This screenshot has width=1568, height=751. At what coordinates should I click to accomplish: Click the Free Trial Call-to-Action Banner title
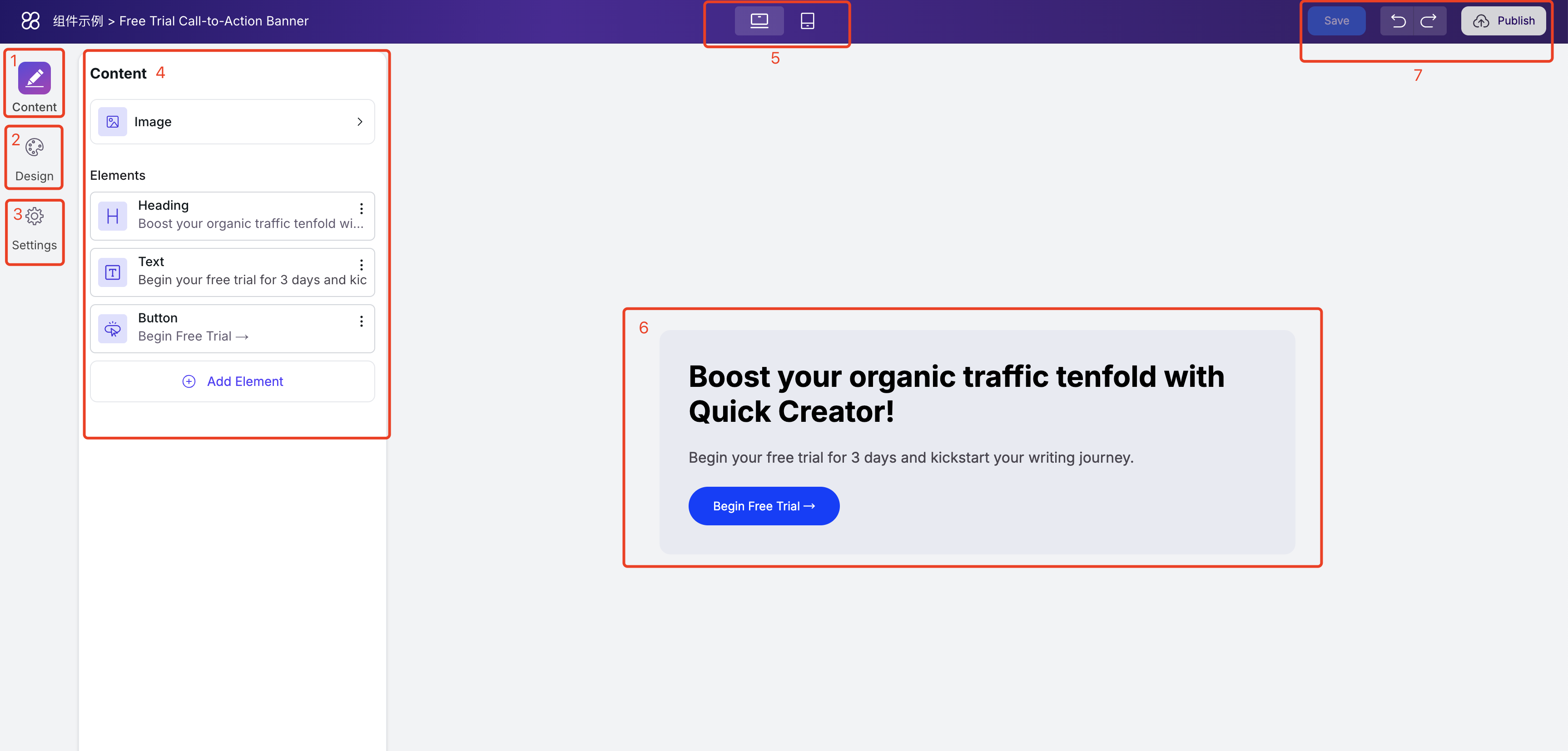pyautogui.click(x=213, y=21)
